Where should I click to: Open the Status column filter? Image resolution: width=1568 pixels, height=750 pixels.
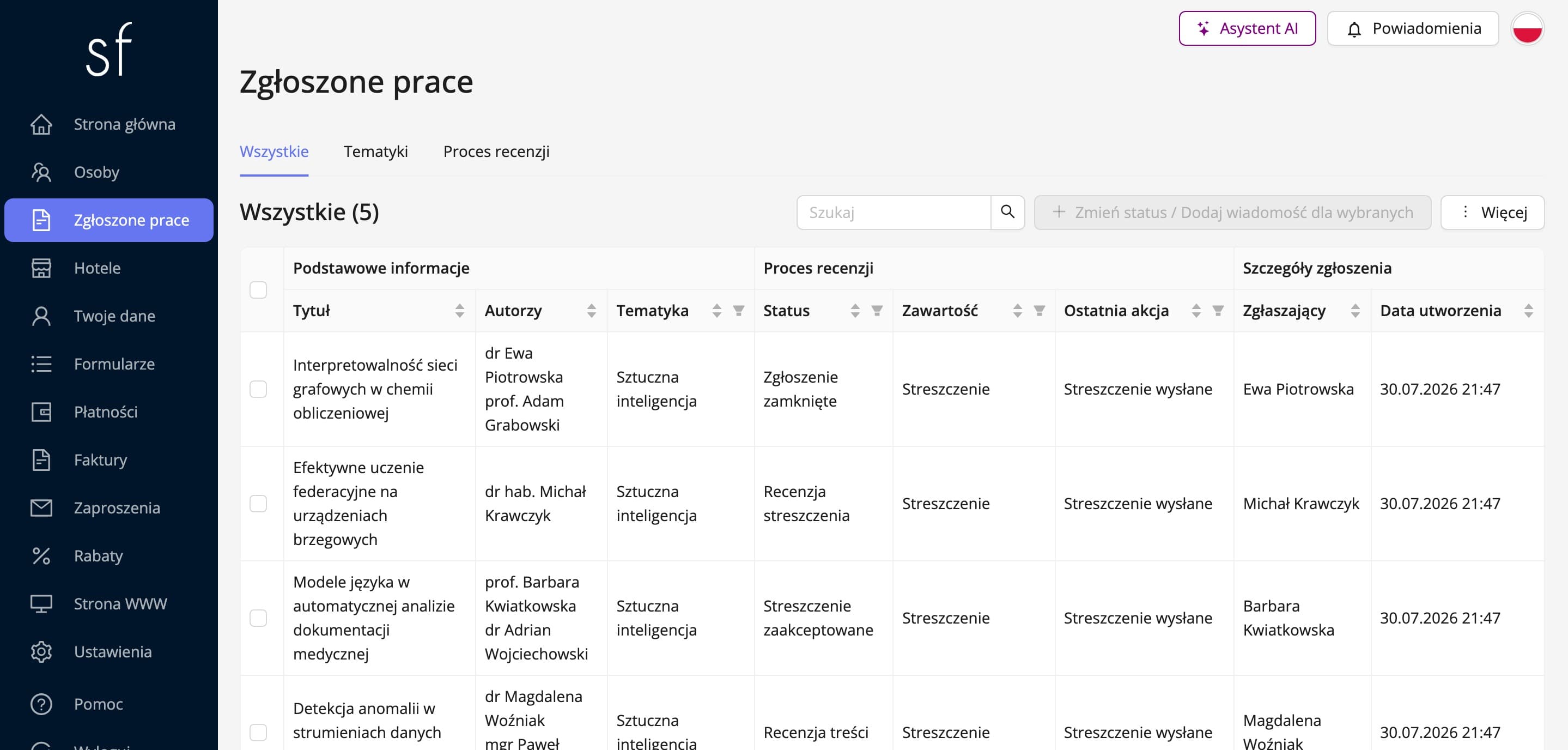click(x=877, y=311)
